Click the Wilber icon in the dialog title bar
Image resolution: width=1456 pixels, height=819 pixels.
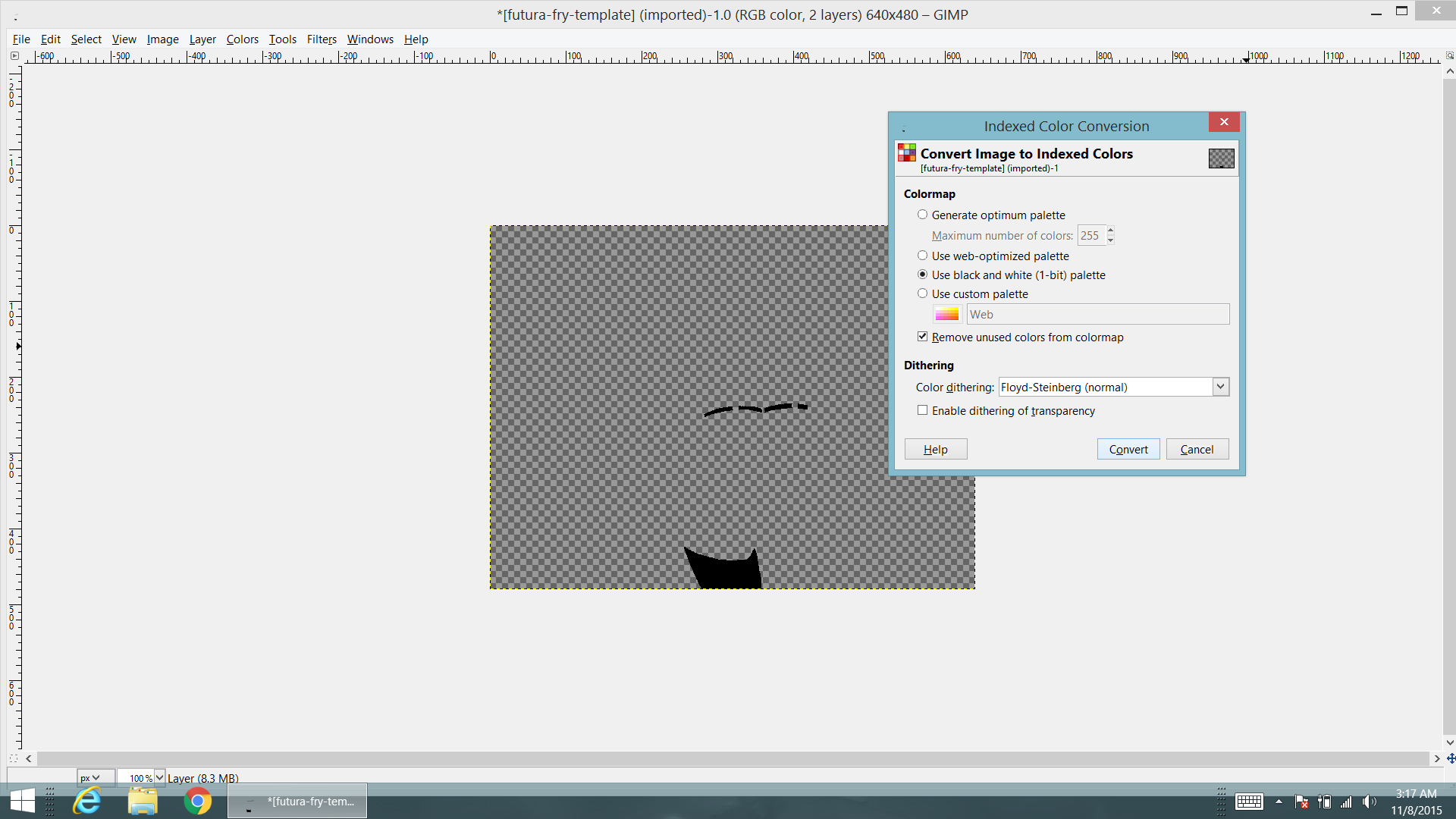pyautogui.click(x=904, y=127)
